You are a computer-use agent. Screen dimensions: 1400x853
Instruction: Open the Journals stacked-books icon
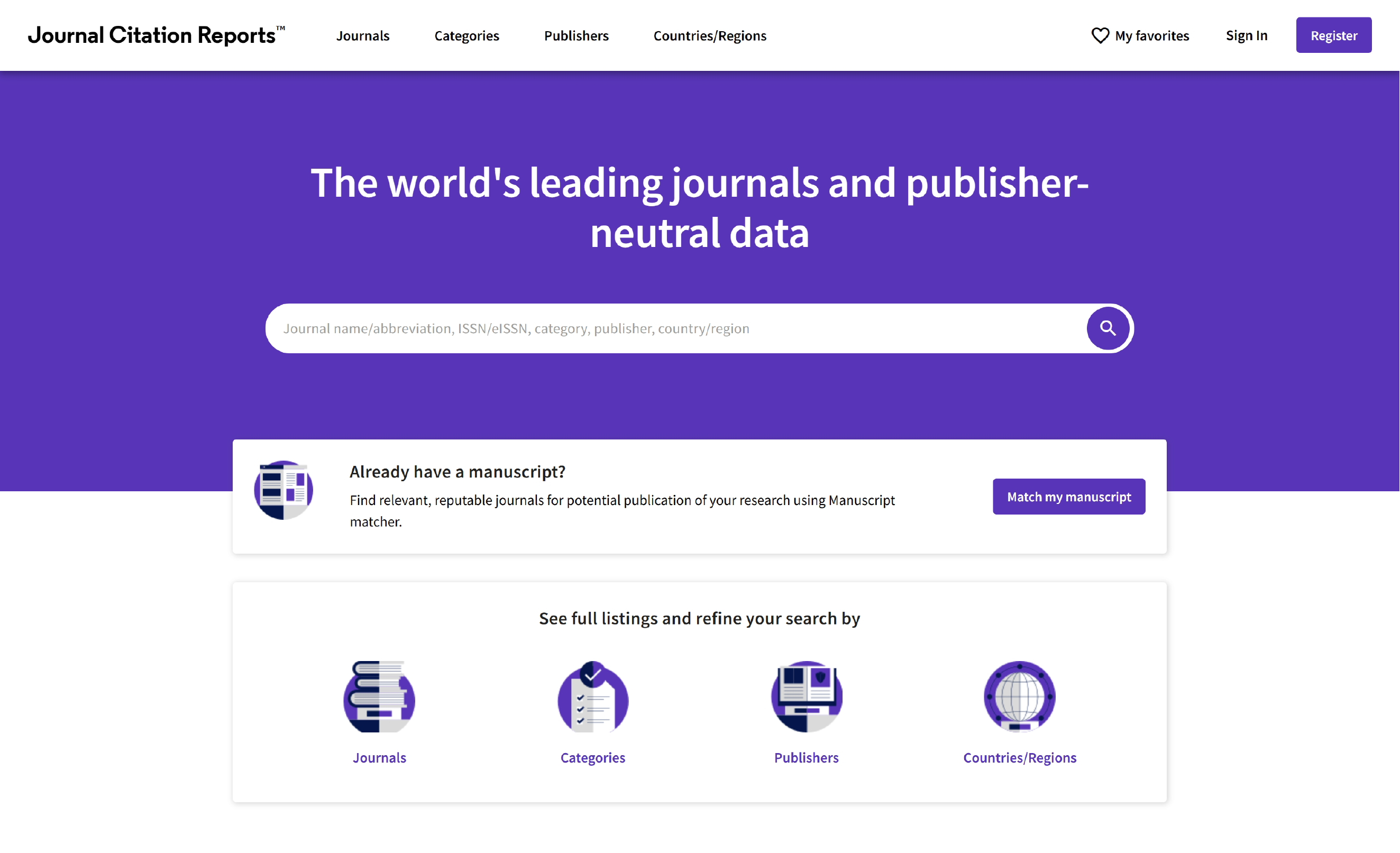379,696
